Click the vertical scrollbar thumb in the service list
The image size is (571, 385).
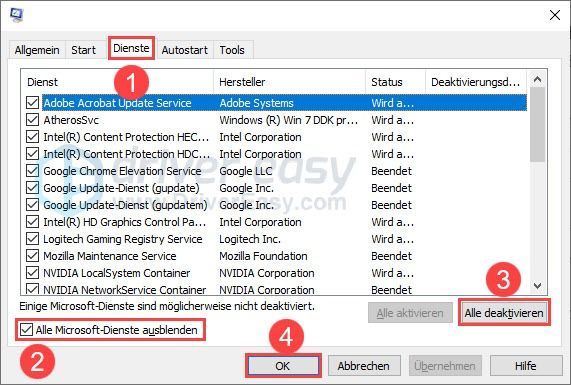pyautogui.click(x=537, y=125)
